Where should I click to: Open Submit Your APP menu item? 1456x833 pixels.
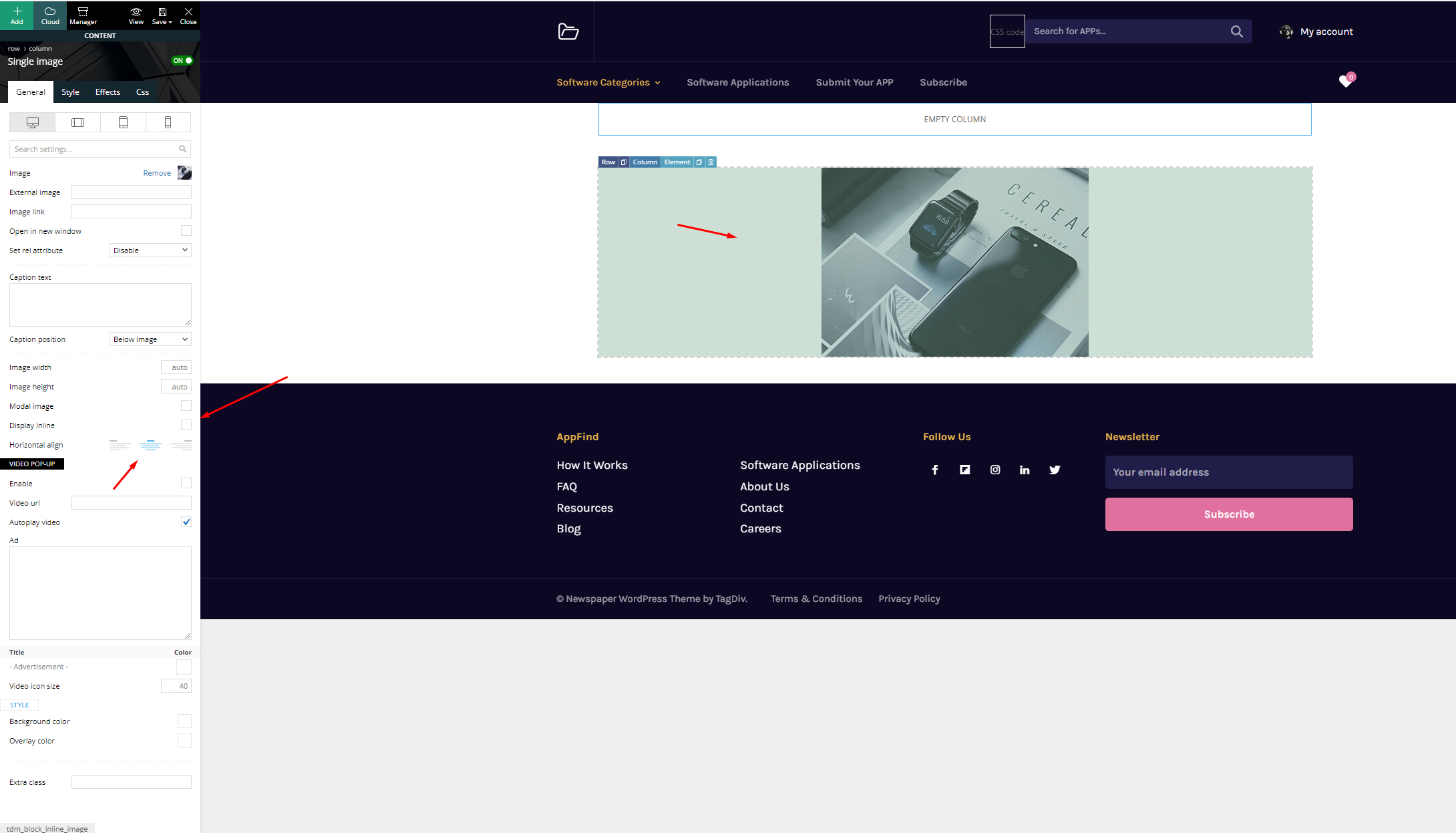click(854, 82)
